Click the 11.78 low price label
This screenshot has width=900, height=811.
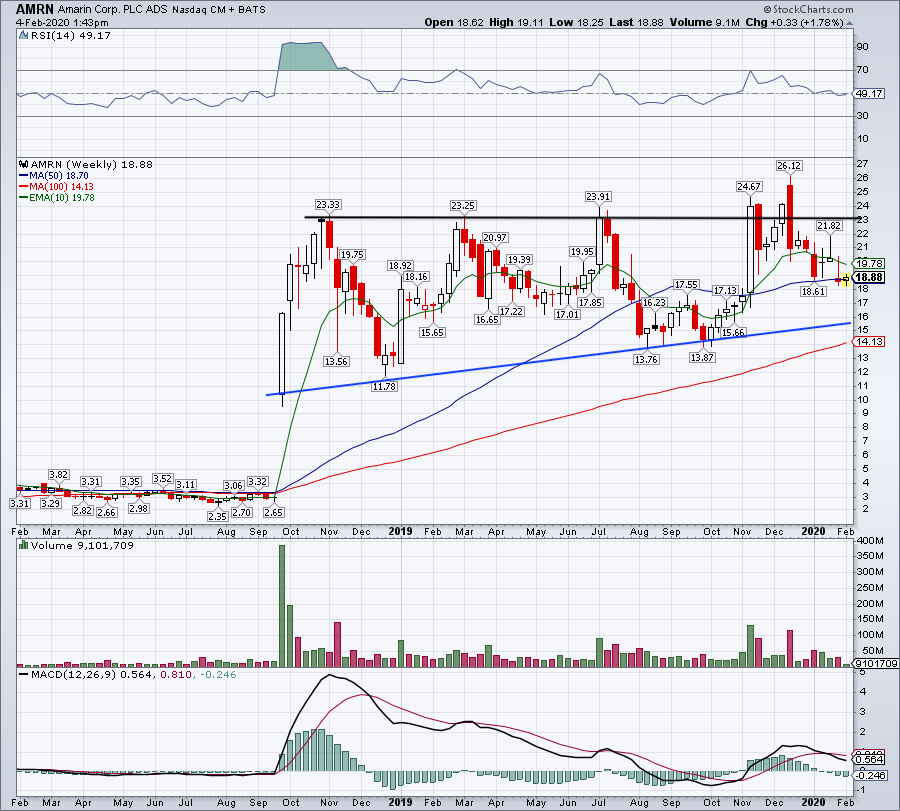[x=384, y=386]
